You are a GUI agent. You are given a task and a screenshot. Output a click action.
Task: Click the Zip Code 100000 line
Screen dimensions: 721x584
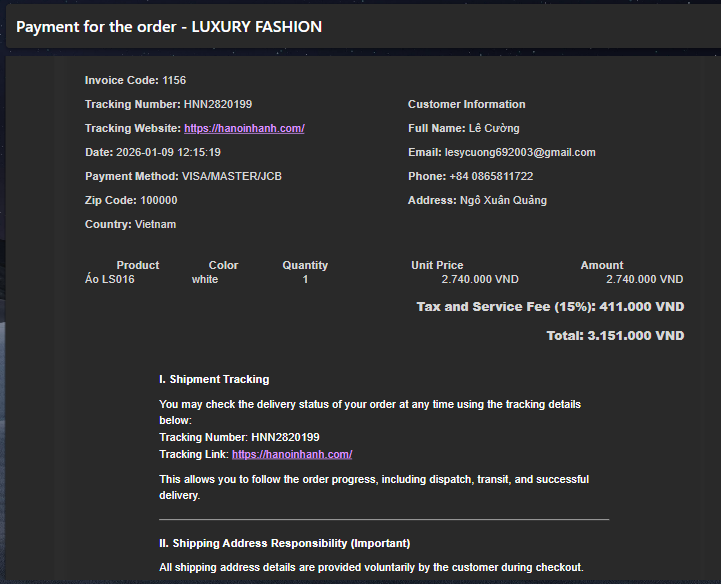pyautogui.click(x=131, y=200)
